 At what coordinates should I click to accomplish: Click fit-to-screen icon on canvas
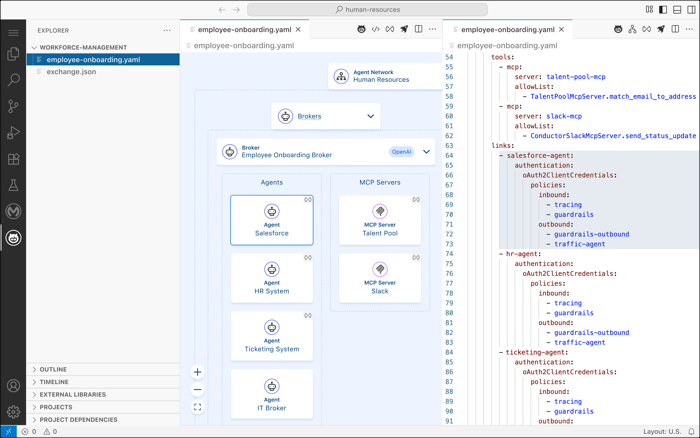(197, 407)
